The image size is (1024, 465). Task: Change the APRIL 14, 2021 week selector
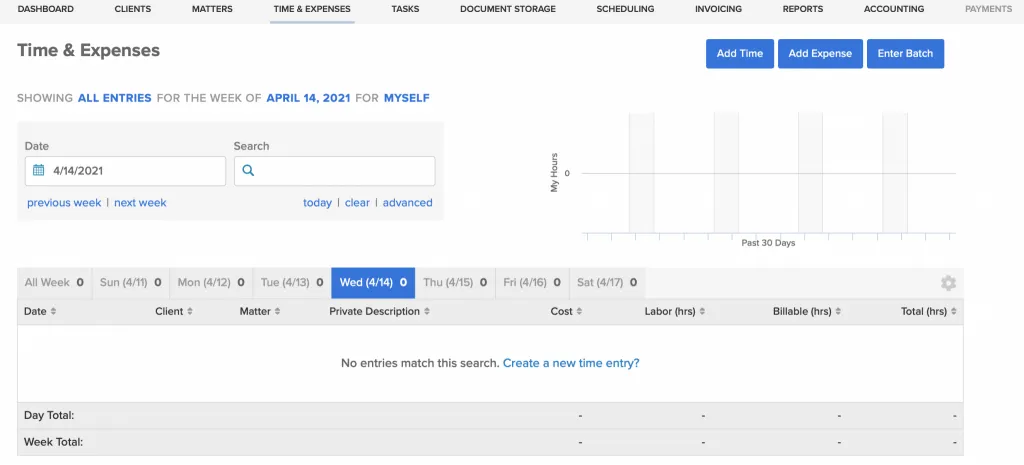(308, 98)
